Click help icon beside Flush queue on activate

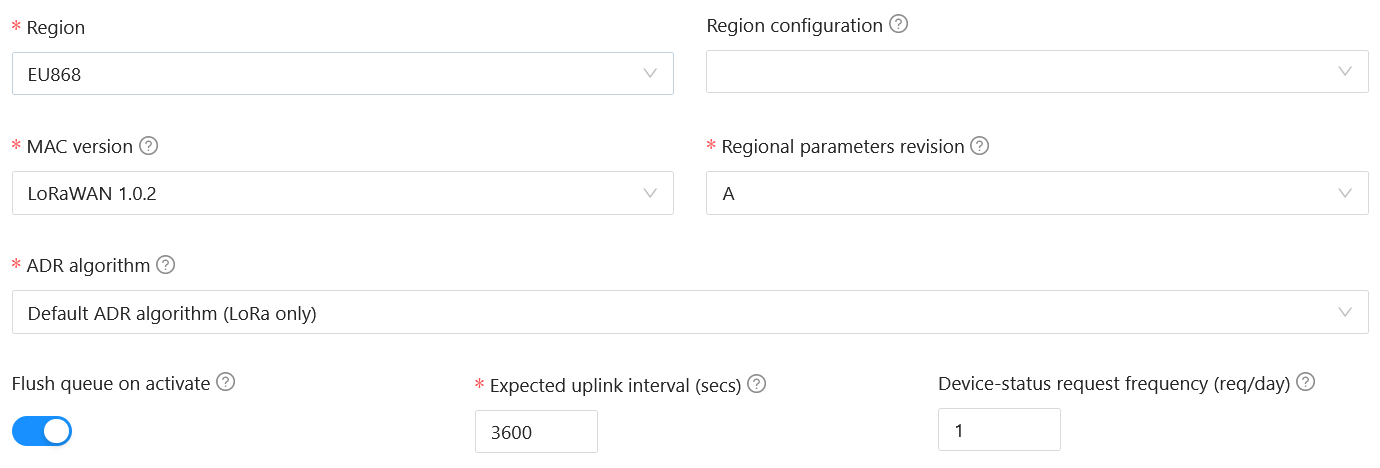(226, 382)
